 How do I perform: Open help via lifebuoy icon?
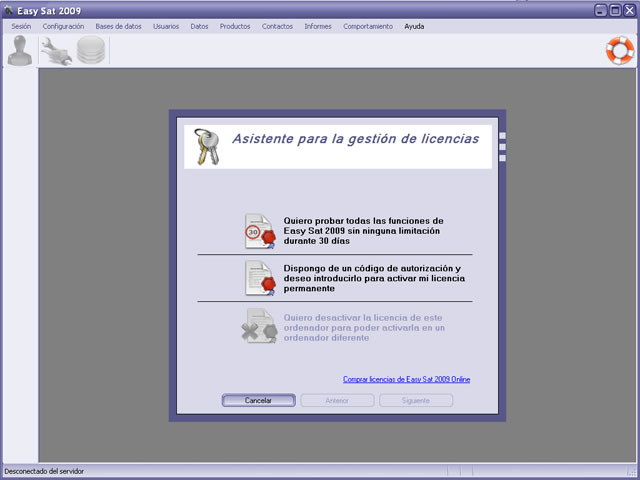(620, 51)
